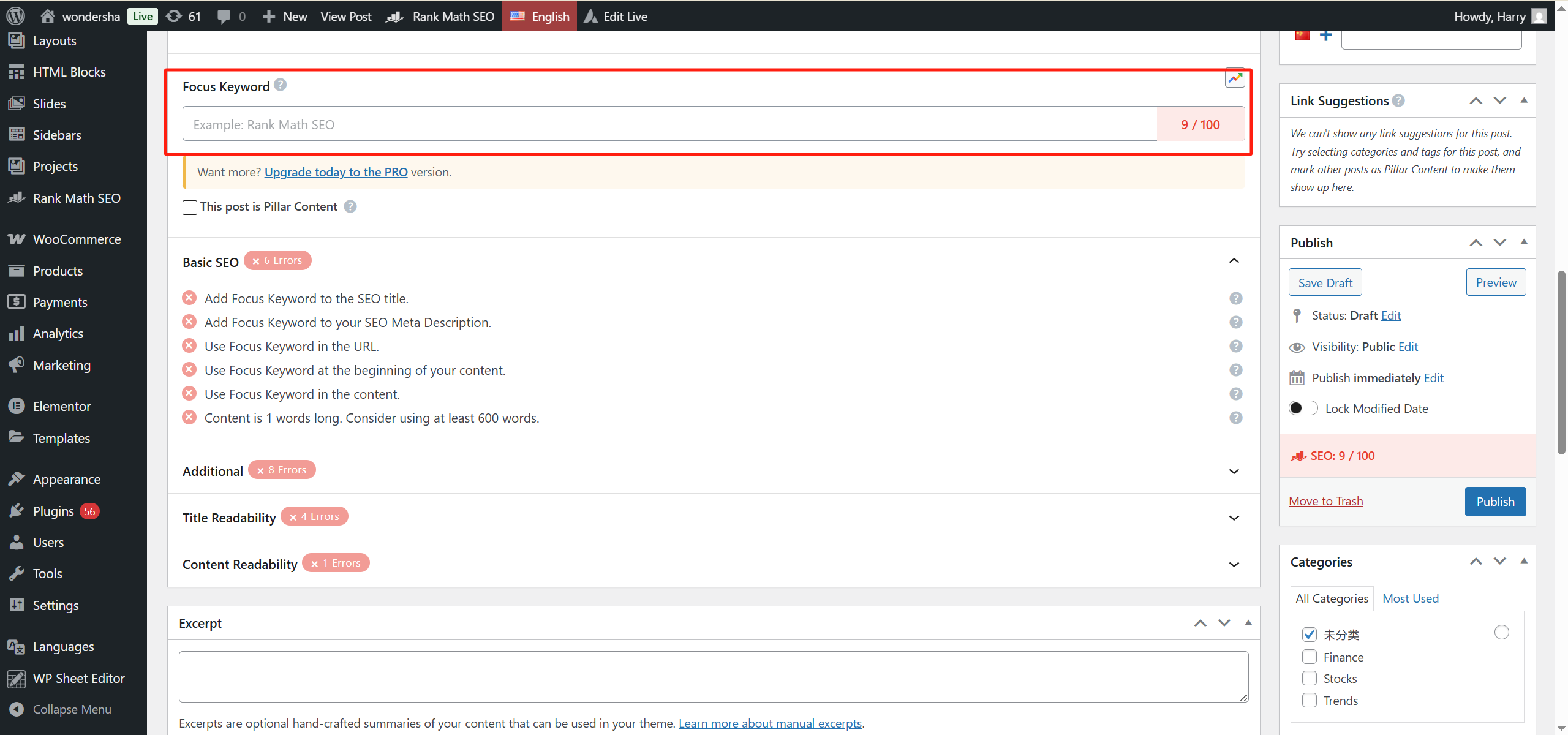Check 'This post is Pillar Content' checkbox

(190, 207)
